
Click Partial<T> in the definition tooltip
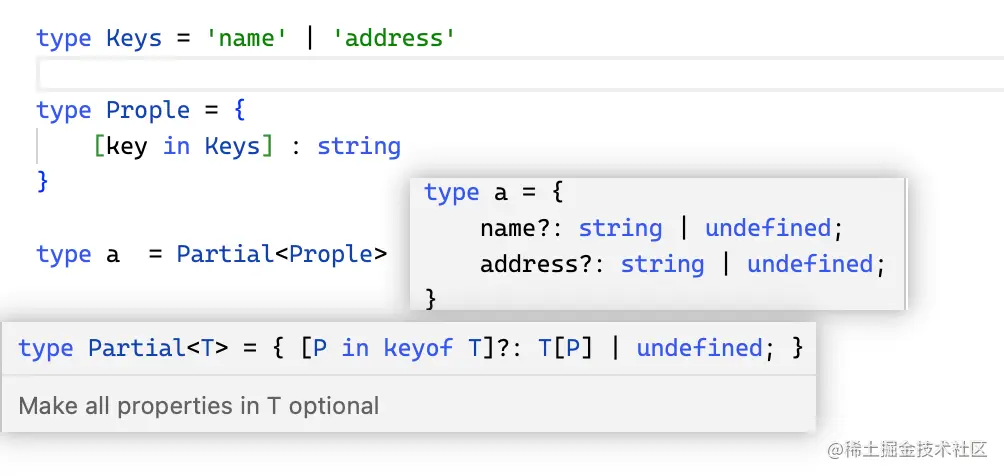click(x=158, y=348)
